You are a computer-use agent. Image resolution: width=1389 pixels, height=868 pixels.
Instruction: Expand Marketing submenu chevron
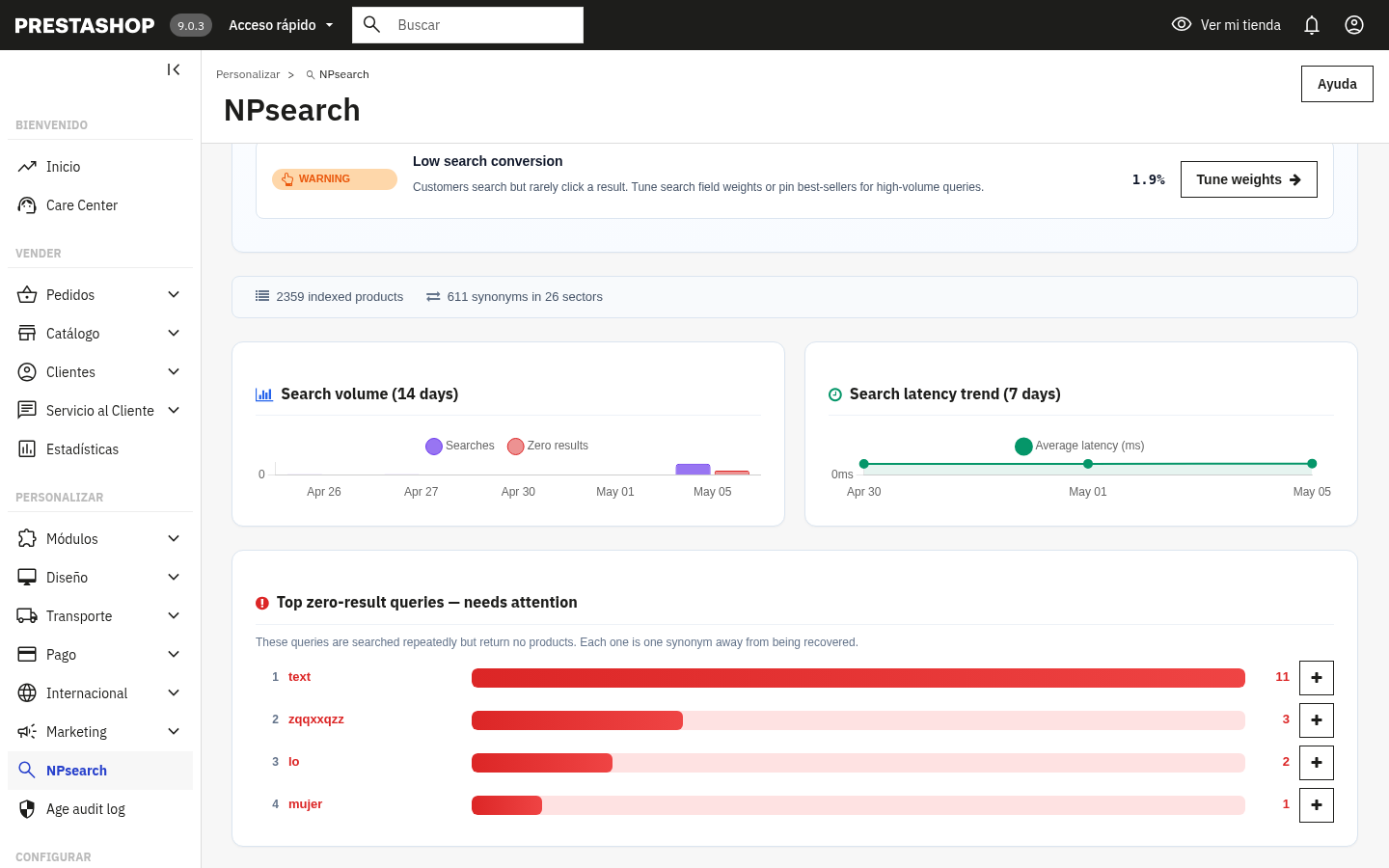pos(174,732)
